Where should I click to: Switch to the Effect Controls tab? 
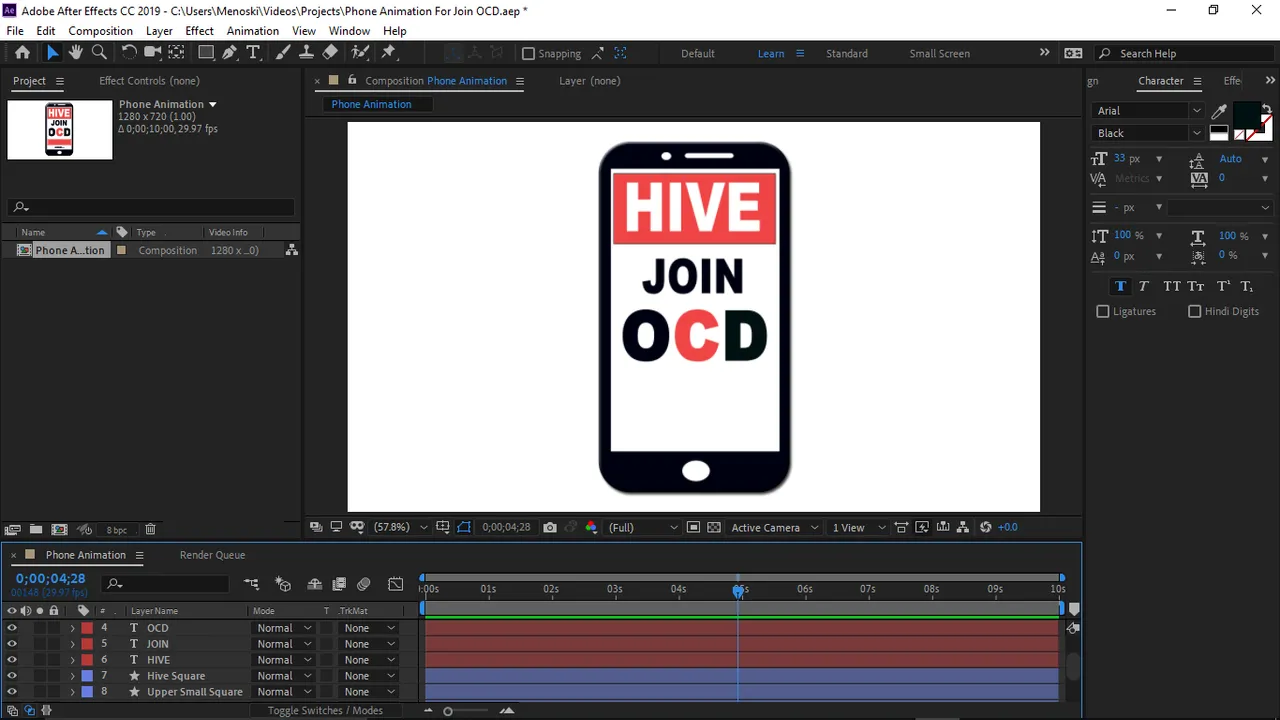tap(149, 81)
